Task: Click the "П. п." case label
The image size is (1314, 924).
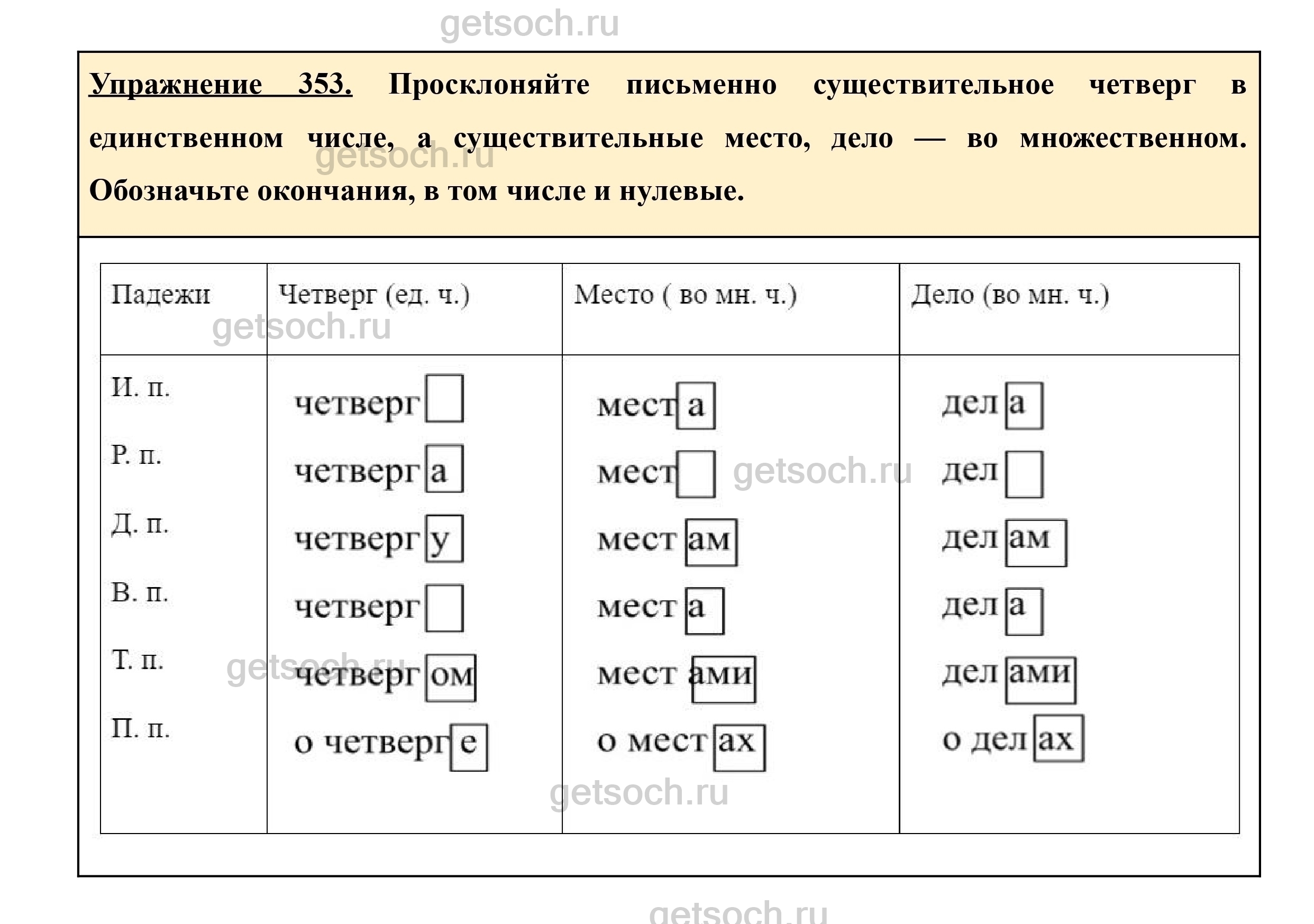Action: (140, 728)
